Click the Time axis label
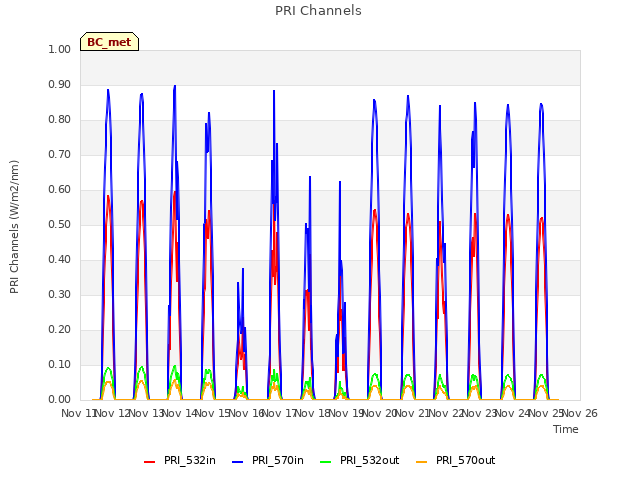640x480 pixels. [x=566, y=429]
